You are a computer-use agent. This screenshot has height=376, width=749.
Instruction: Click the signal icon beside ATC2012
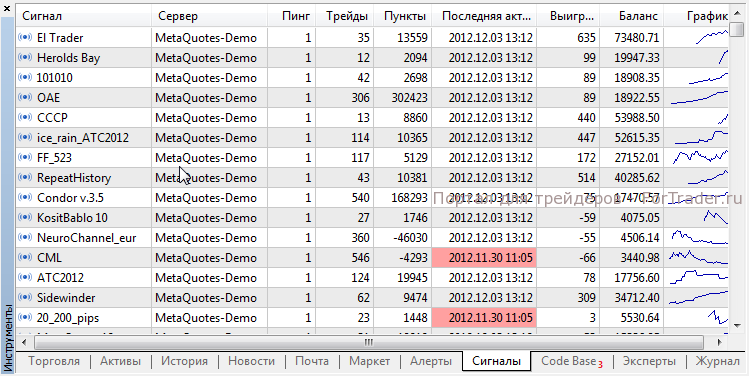point(25,278)
